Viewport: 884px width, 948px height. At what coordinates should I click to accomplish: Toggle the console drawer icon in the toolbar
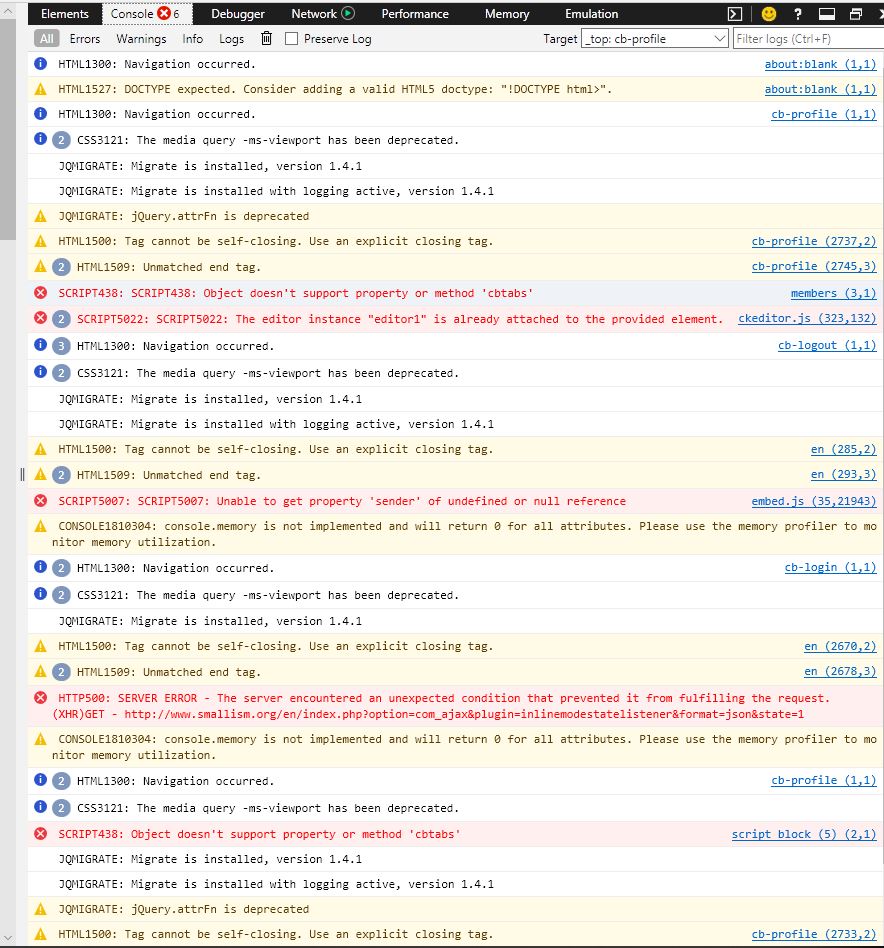tap(735, 13)
